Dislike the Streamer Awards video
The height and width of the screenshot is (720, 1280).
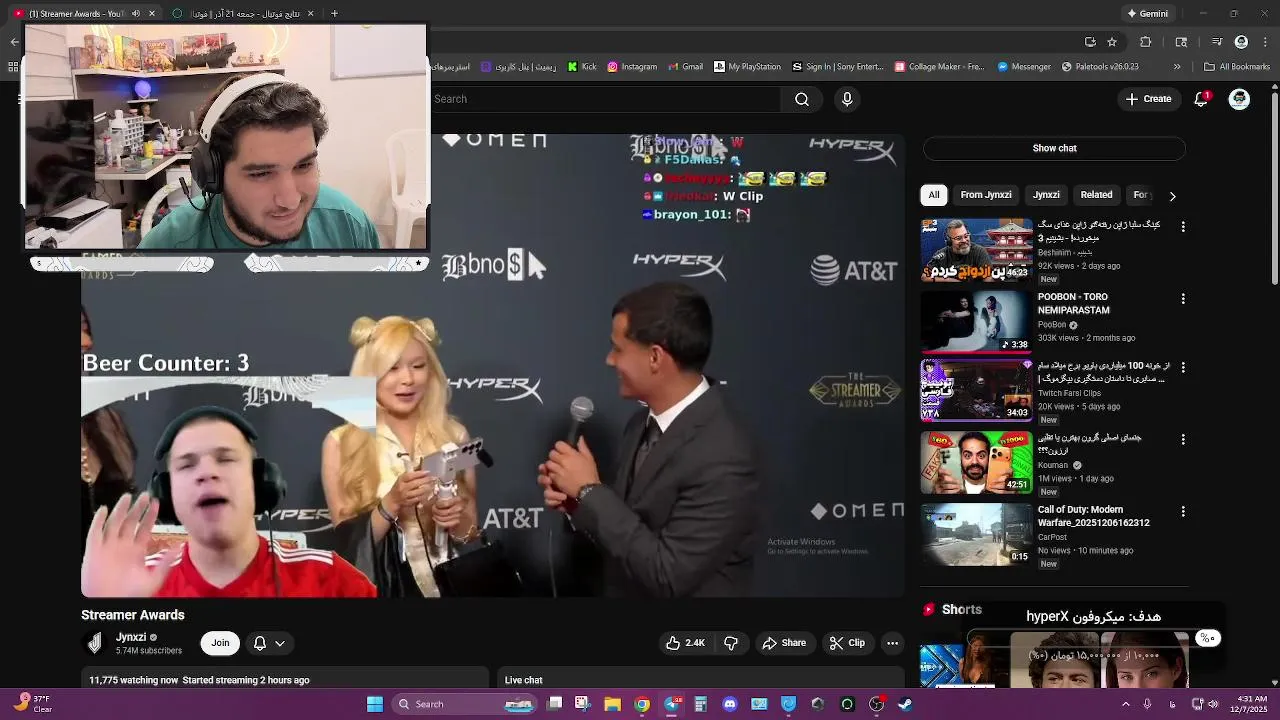pyautogui.click(x=731, y=643)
